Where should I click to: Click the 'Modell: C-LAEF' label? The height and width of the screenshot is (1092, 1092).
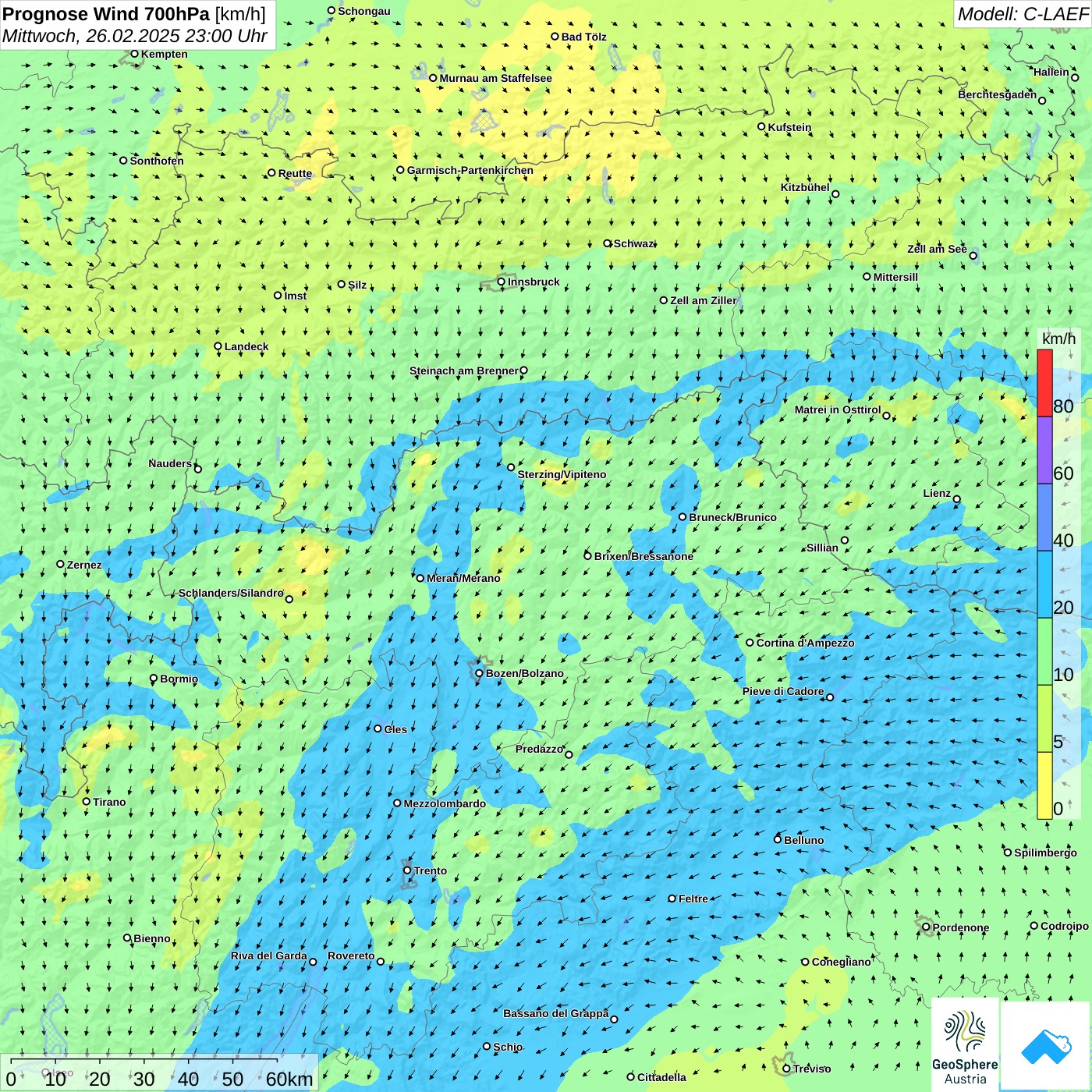click(x=1023, y=14)
